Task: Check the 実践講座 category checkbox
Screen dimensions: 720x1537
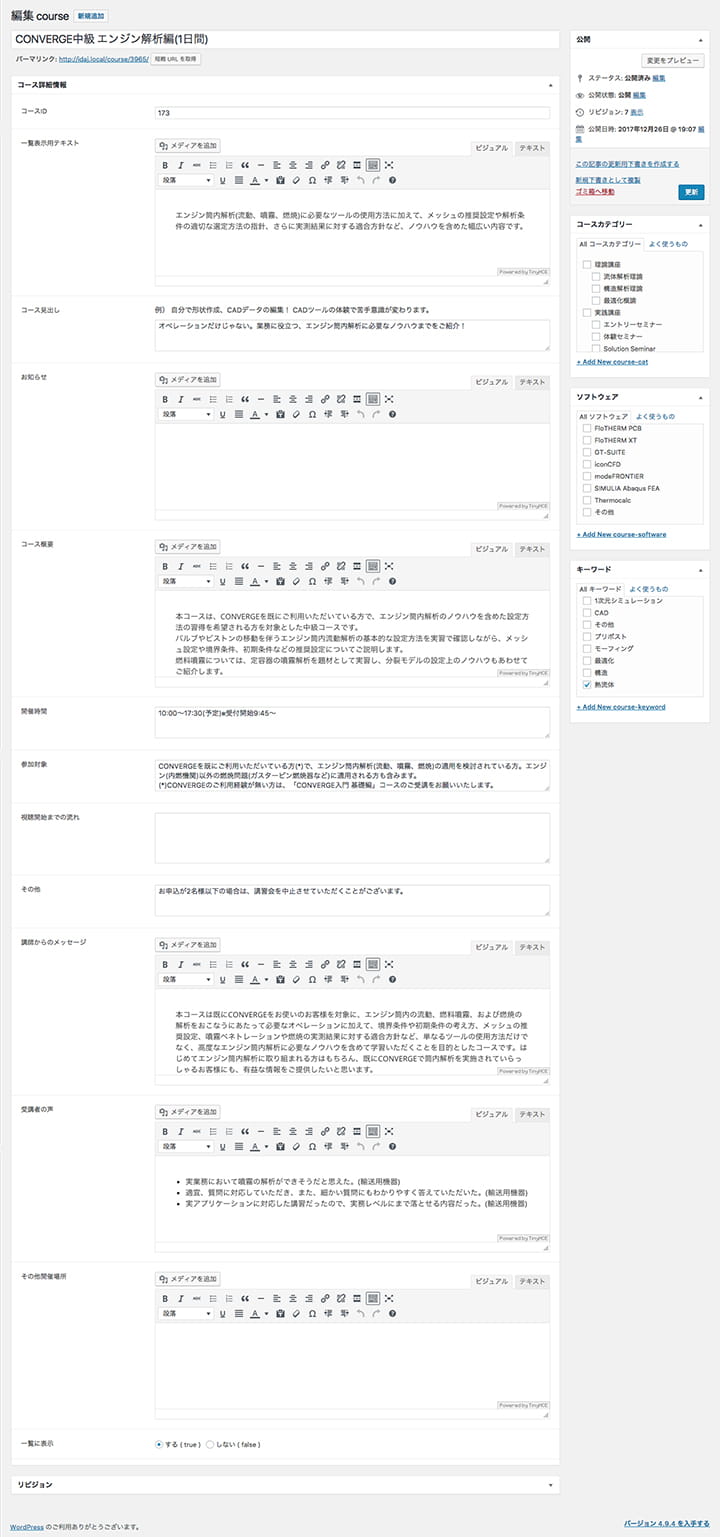Action: (x=587, y=312)
